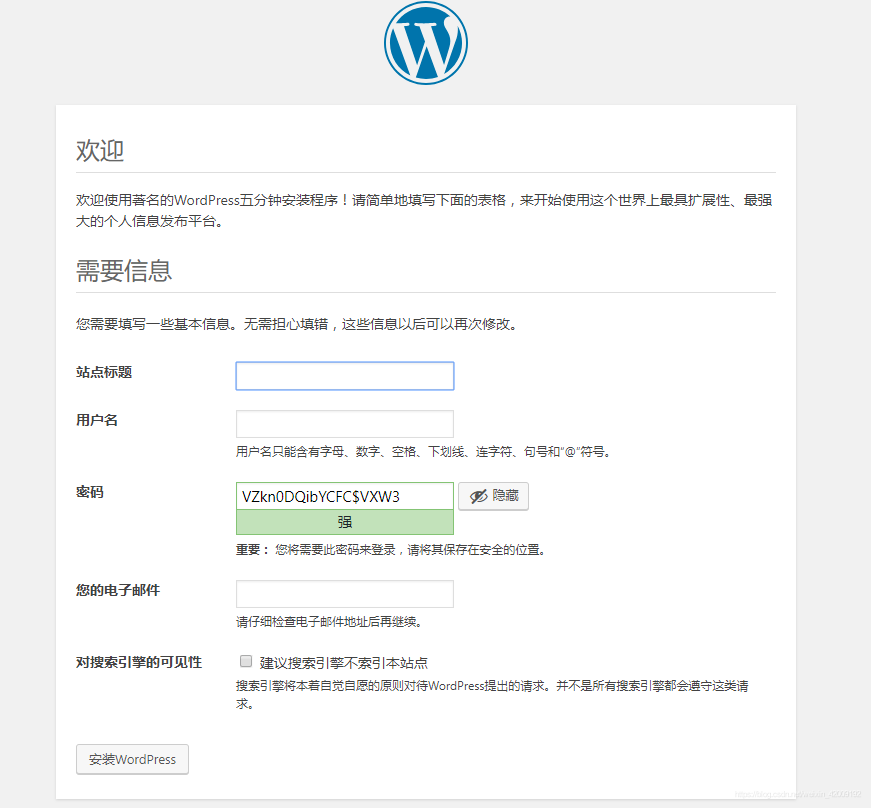The image size is (871, 808).
Task: Click the WordPress logo at top
Action: coord(426,43)
